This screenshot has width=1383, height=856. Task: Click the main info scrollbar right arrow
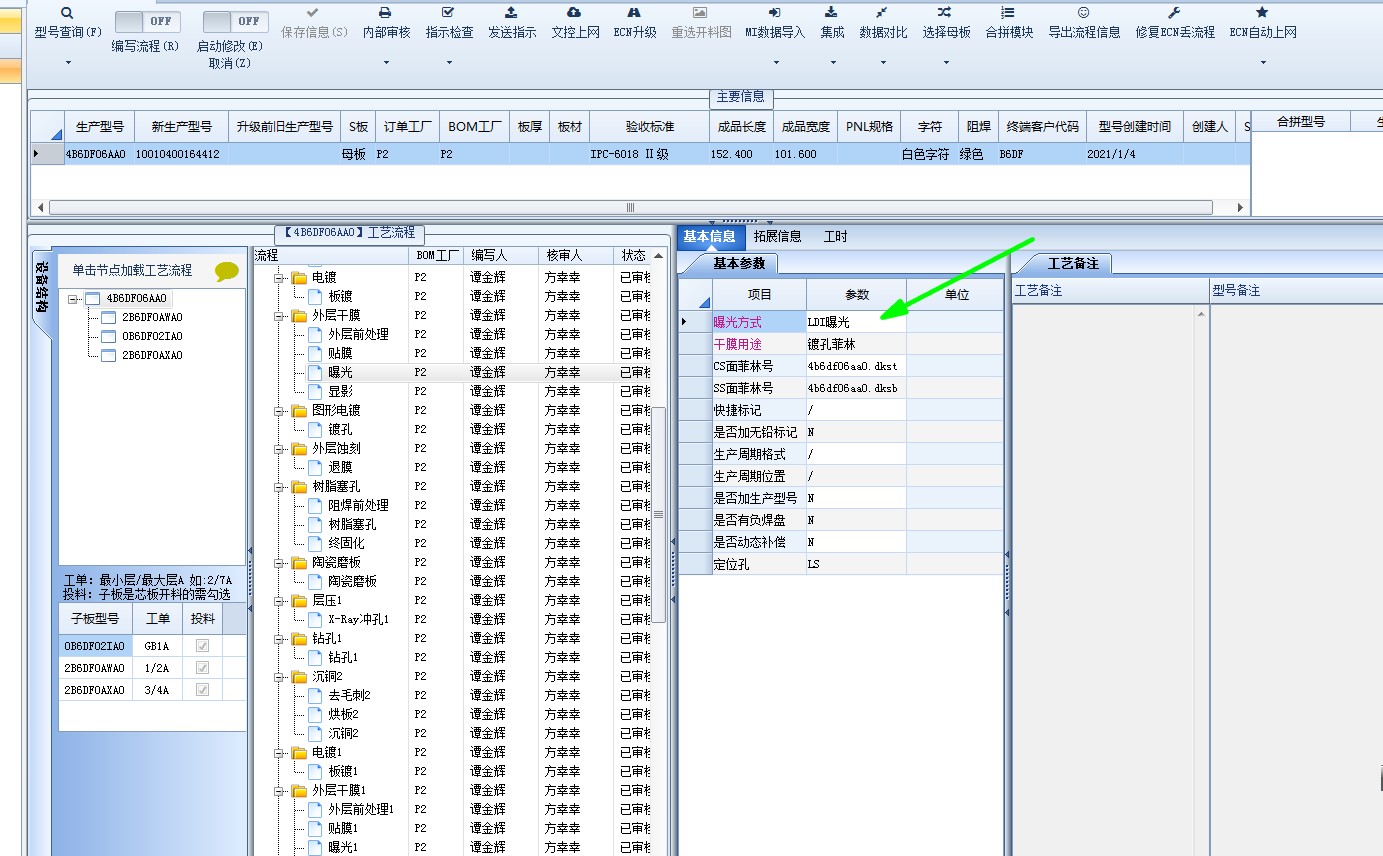[1241, 208]
